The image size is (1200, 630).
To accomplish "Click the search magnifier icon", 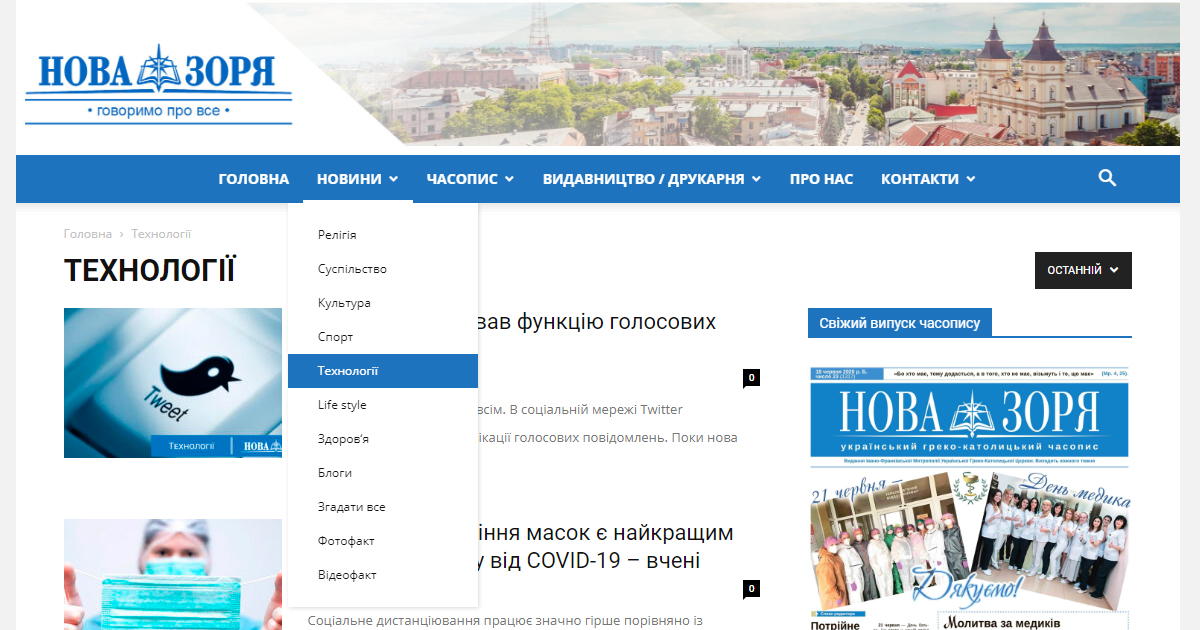I will [1107, 178].
